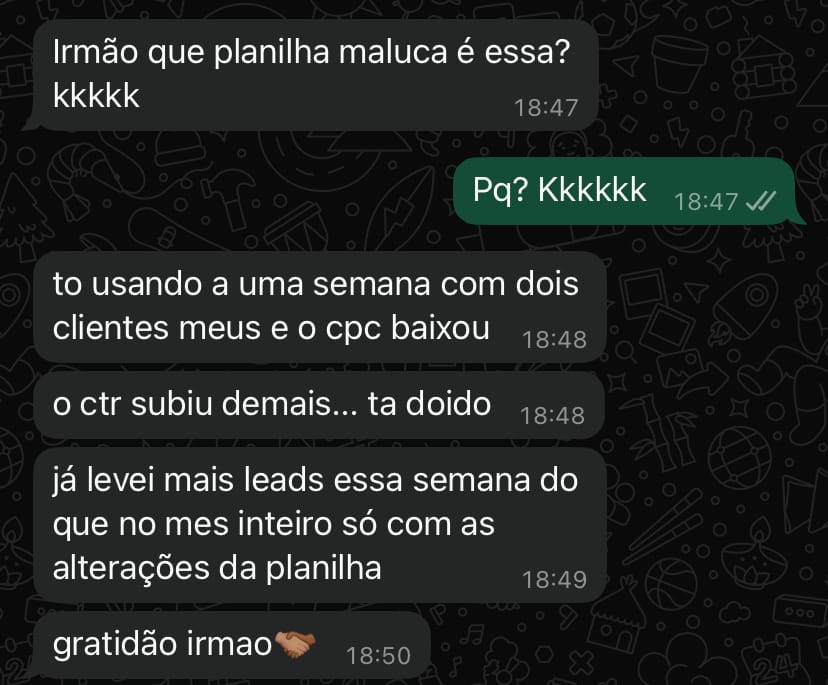Select the 'Irmão que planilha maluca' message
The height and width of the screenshot is (685, 828).
coord(312,75)
